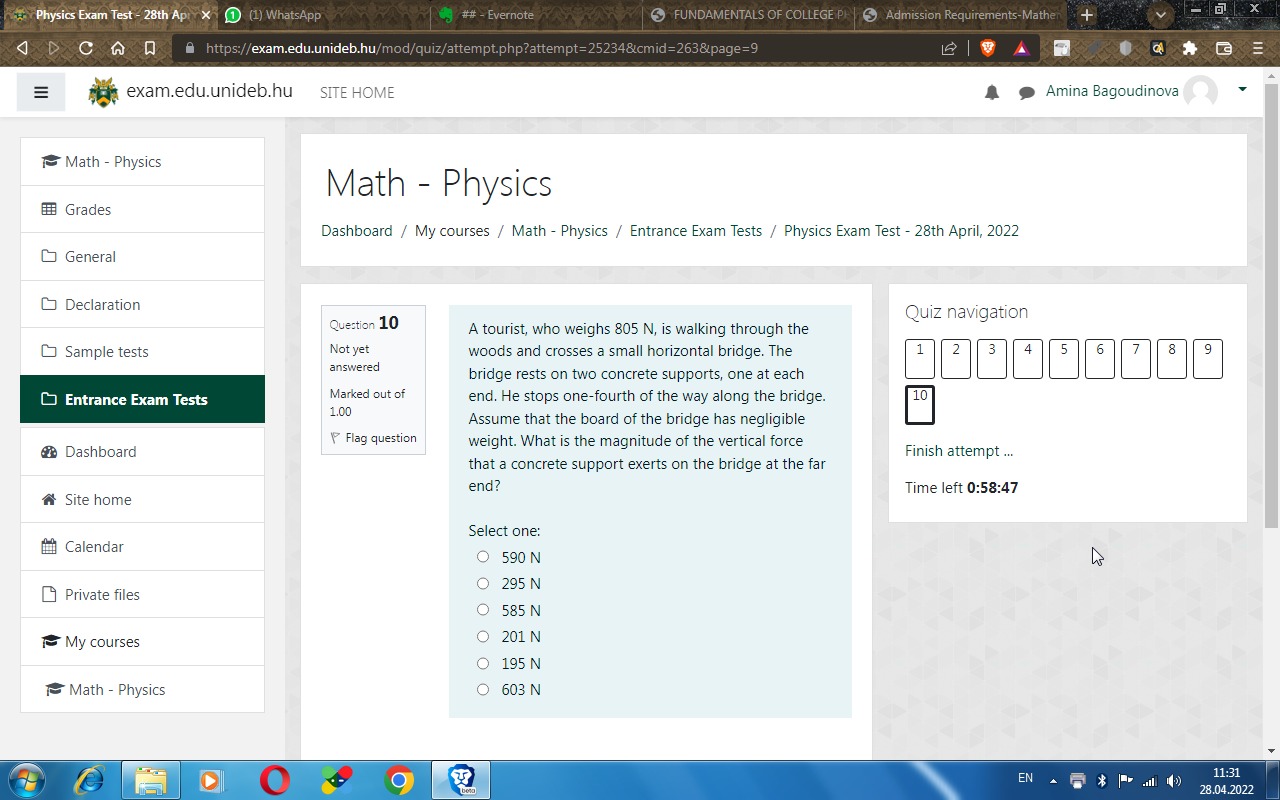
Task: Open question 3 from quiz navigation
Action: point(992,359)
